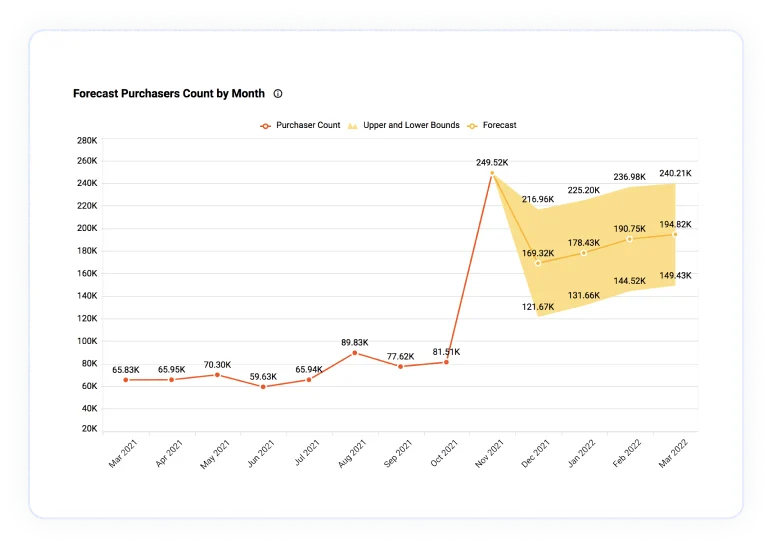Click the 280K y-axis label

(x=87, y=140)
